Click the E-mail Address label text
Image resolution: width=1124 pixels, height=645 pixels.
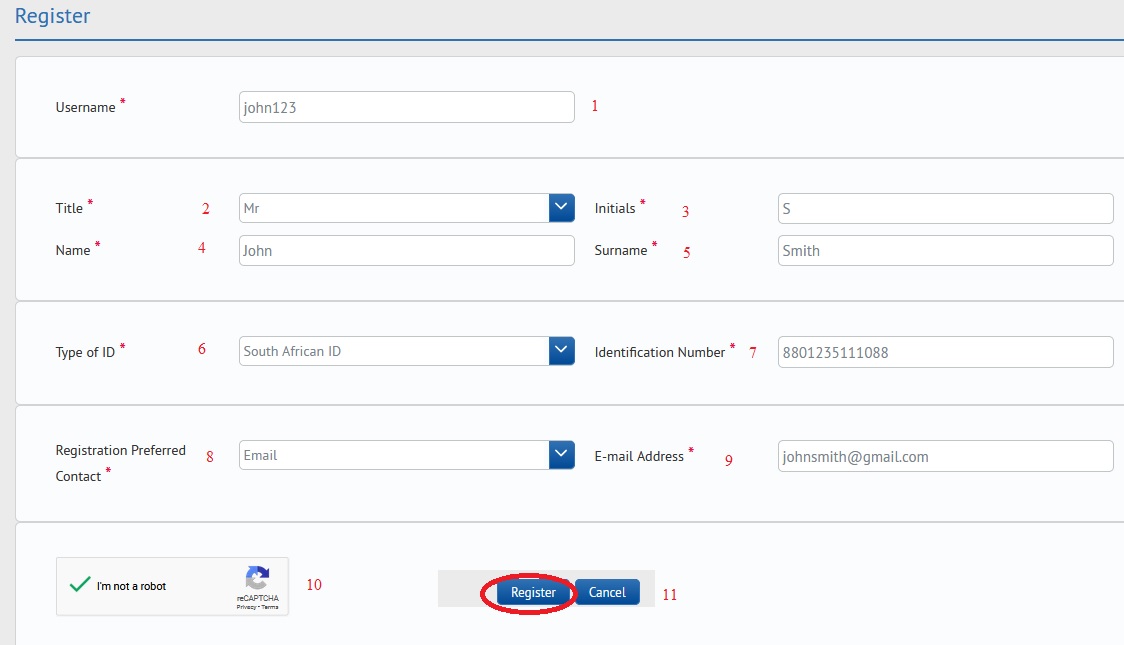click(x=639, y=456)
